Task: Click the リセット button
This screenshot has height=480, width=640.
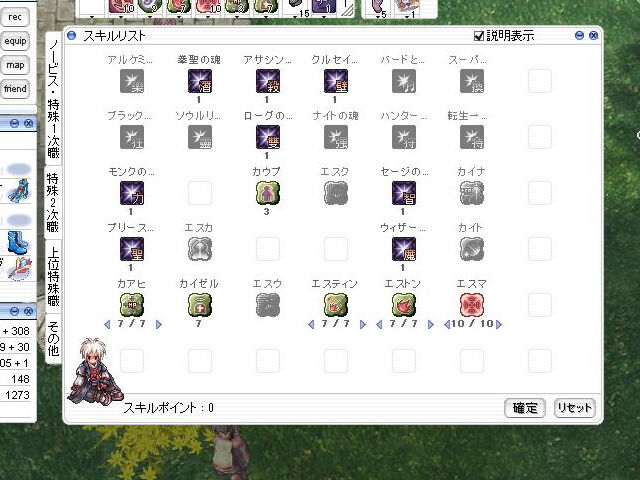Action: pos(574,408)
